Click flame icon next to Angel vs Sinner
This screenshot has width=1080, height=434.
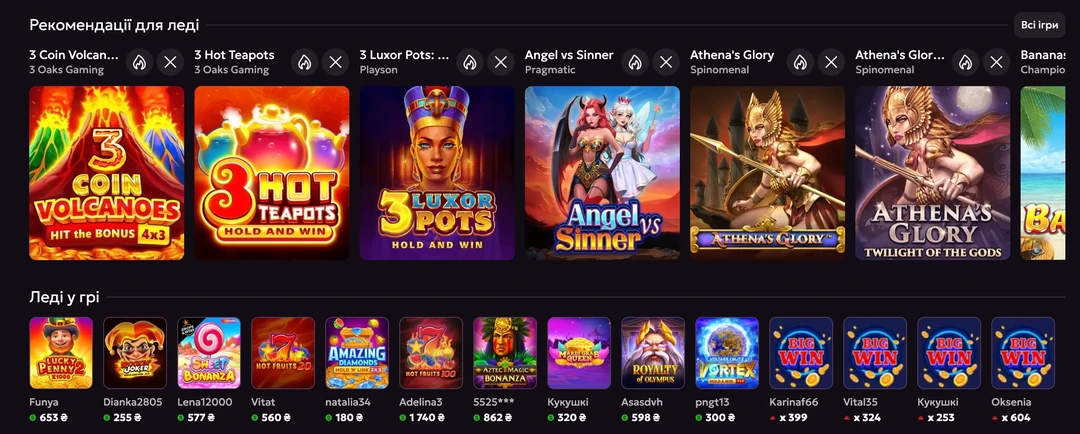coord(635,62)
